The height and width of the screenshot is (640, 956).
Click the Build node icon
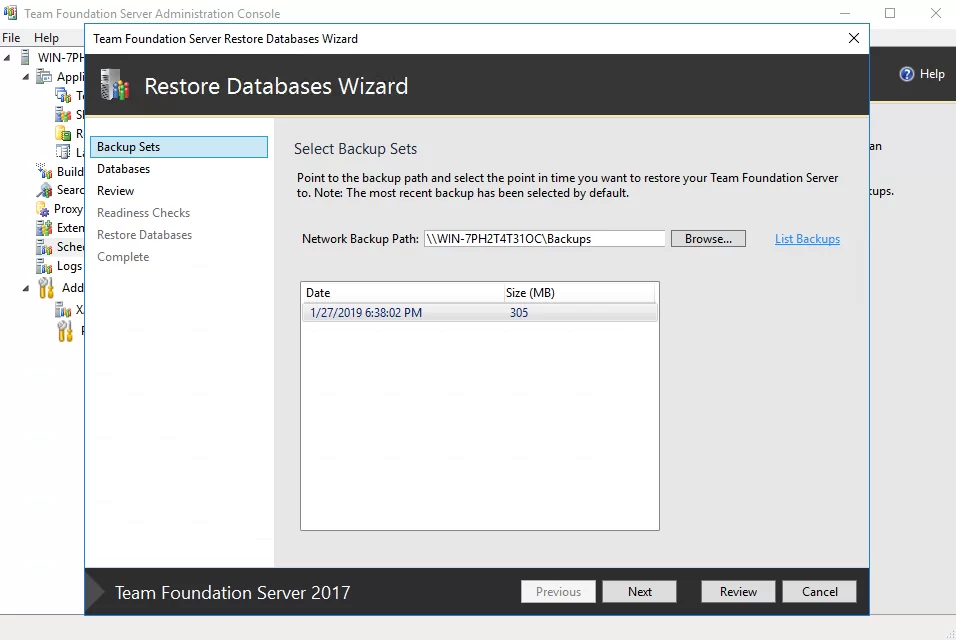pos(44,171)
